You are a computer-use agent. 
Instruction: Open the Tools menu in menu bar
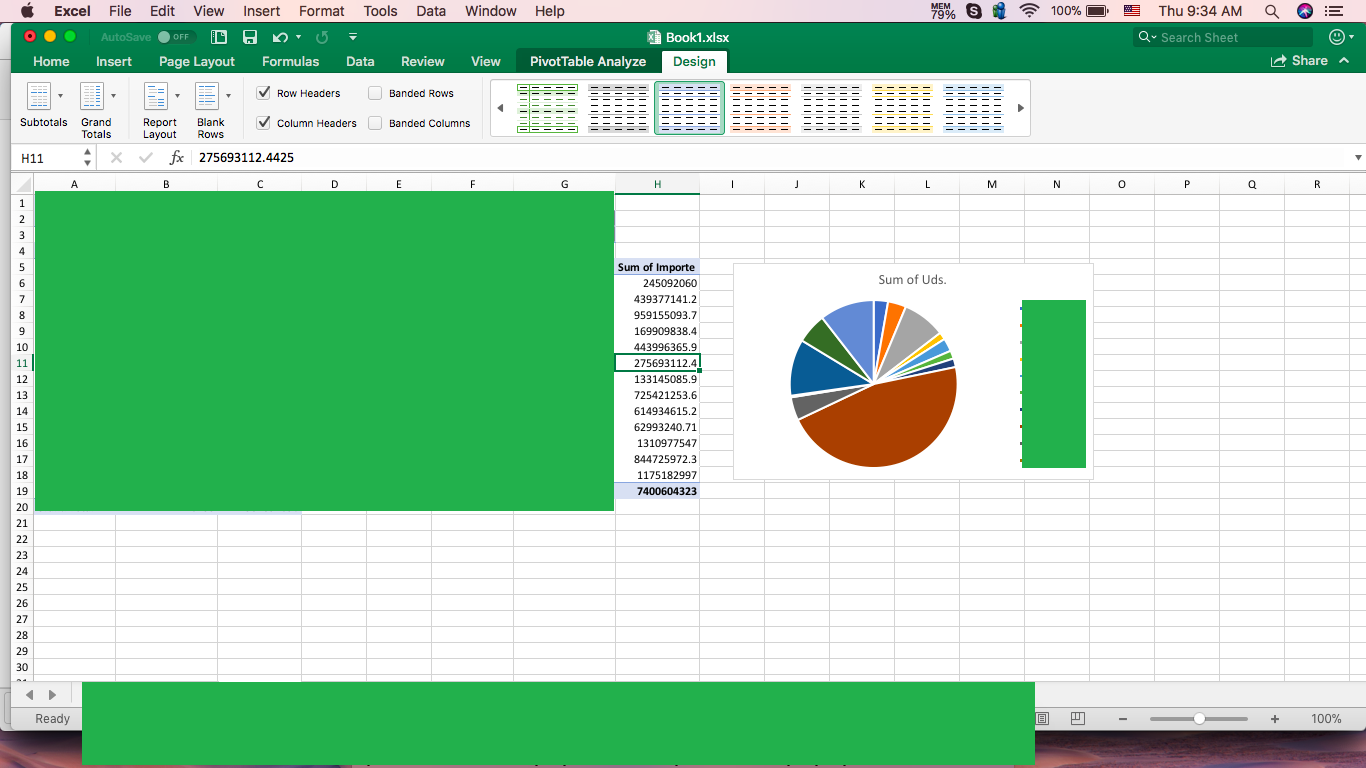380,11
